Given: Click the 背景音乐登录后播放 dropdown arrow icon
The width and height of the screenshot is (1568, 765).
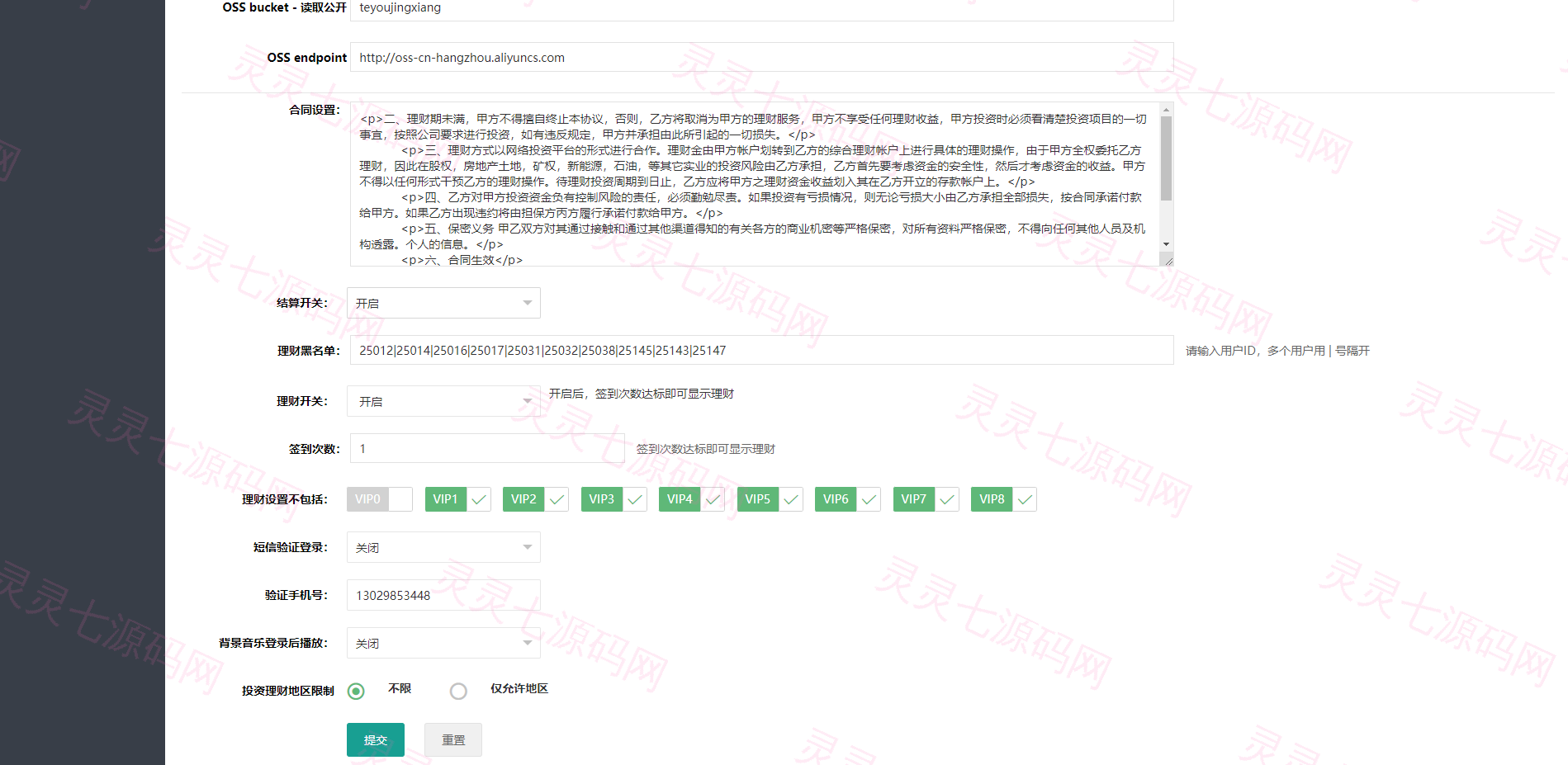Looking at the screenshot, I should pyautogui.click(x=527, y=643).
